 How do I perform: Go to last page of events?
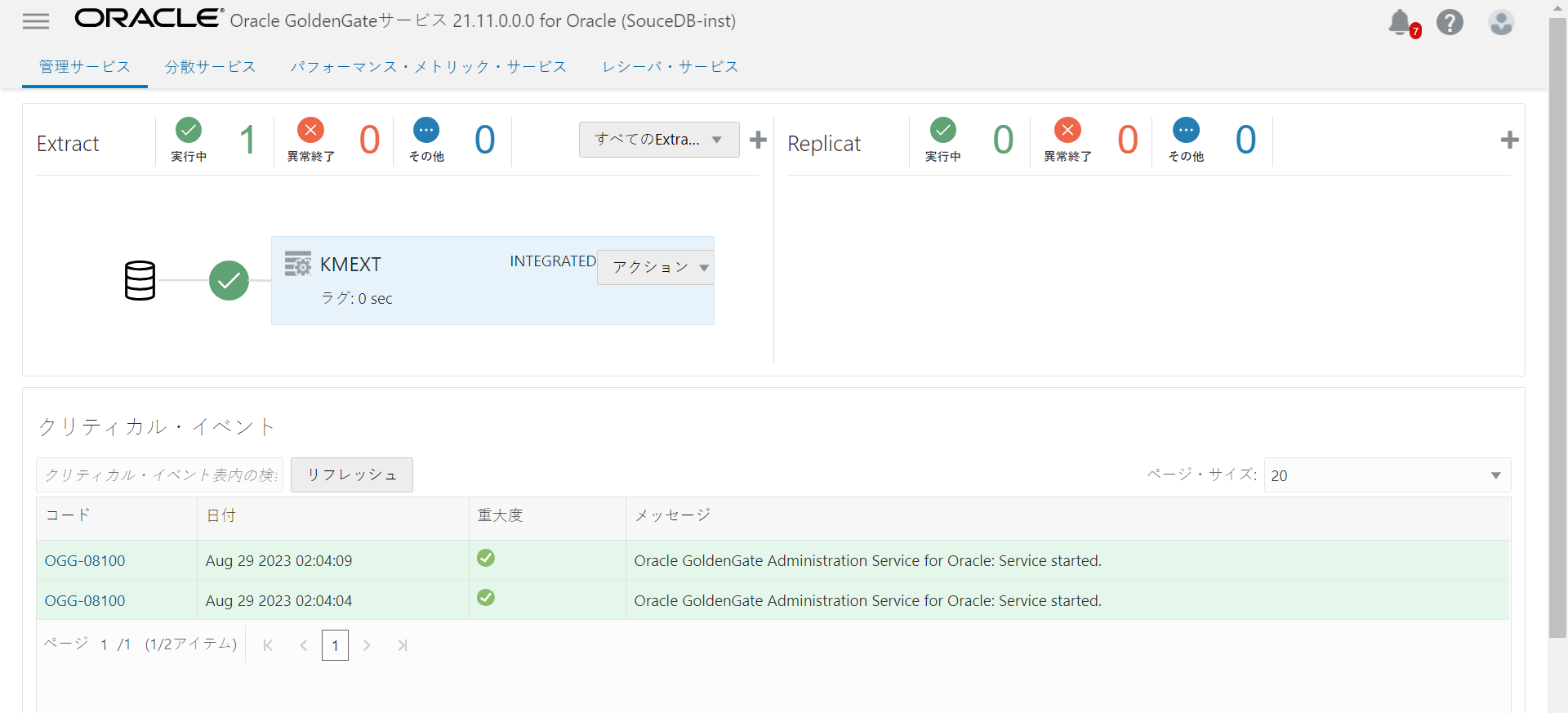(x=402, y=645)
